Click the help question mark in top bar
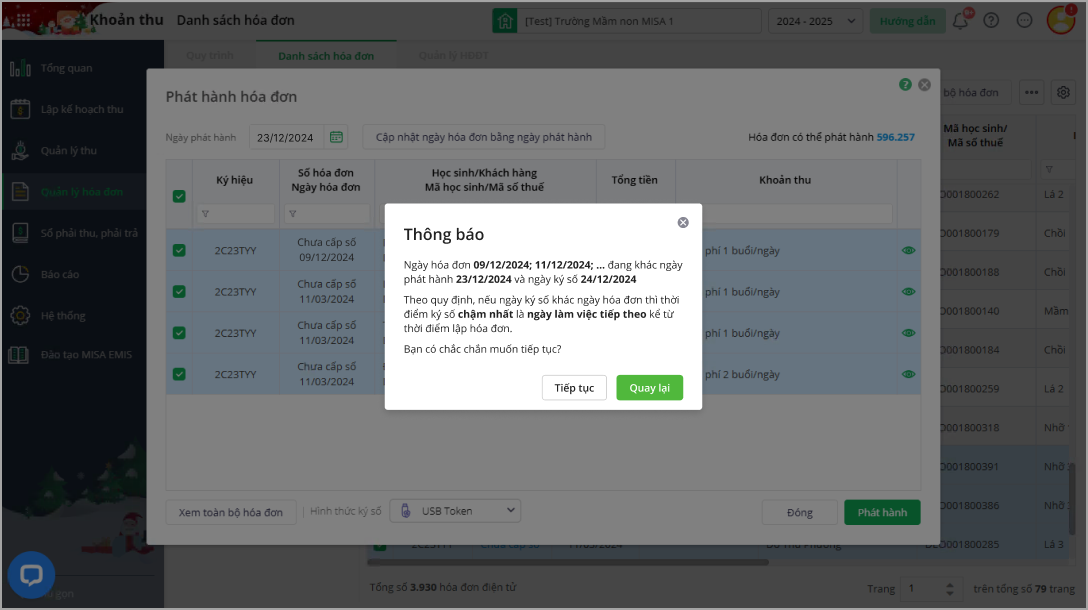This screenshot has height=610, width=1088. (x=991, y=20)
